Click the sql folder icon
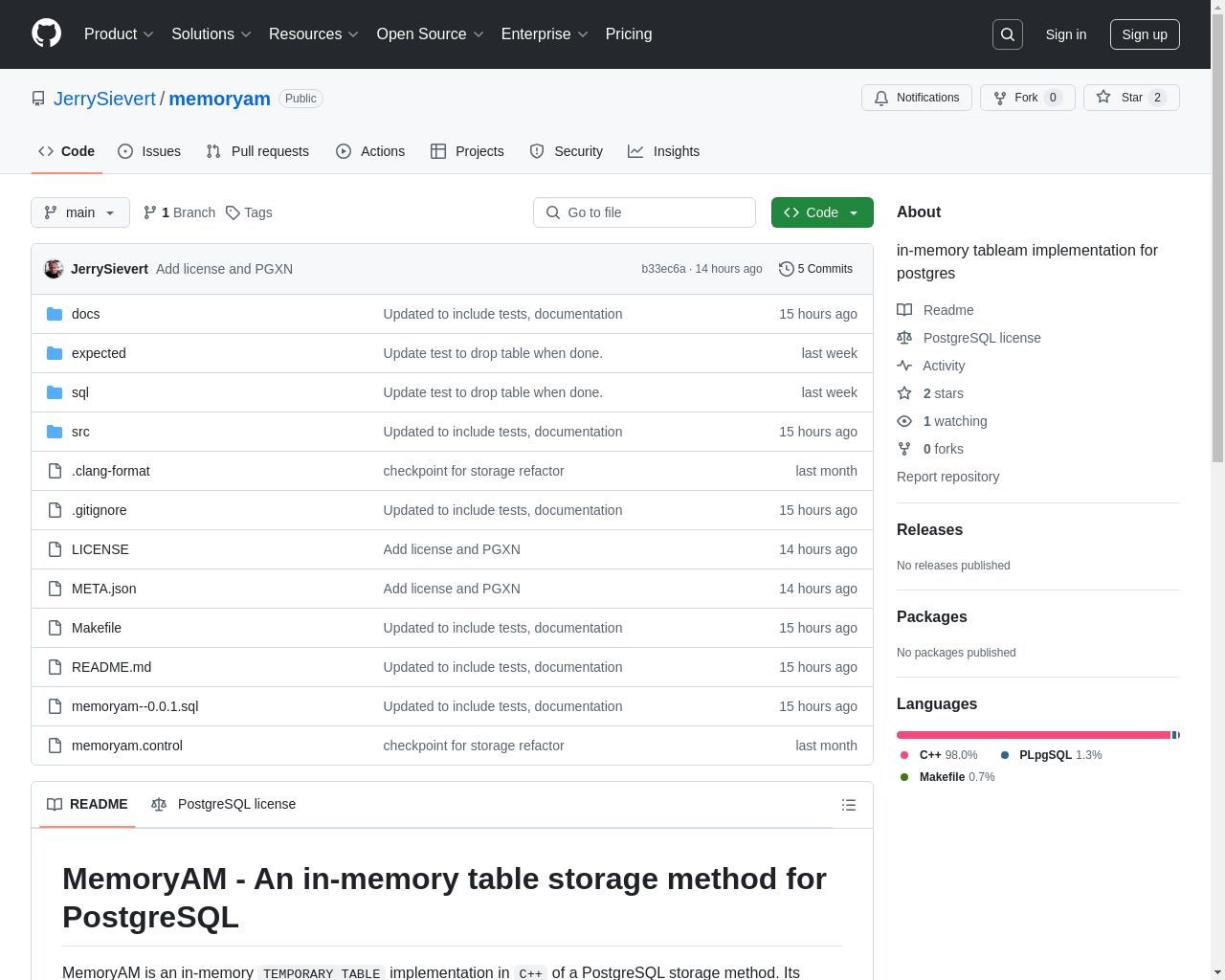The height and width of the screenshot is (980, 1225). 55,392
